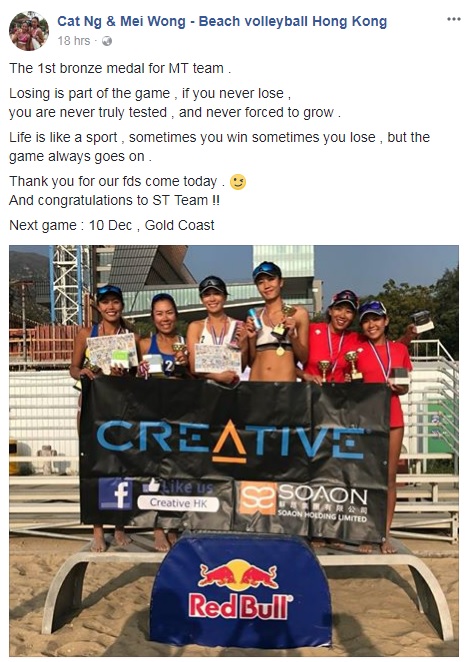The image size is (468, 662).
Task: Open the three-dot post options menu
Action: click(x=454, y=19)
